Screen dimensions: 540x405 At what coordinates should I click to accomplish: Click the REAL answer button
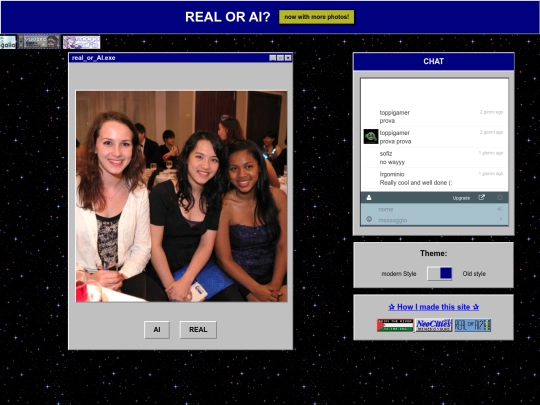click(198, 330)
